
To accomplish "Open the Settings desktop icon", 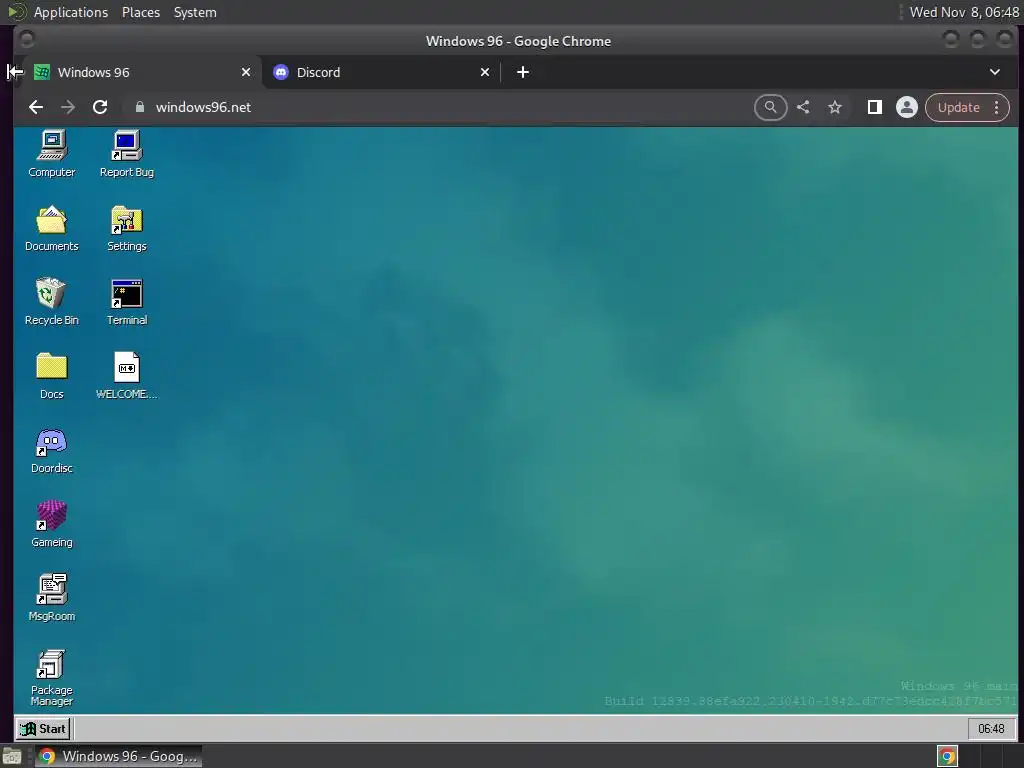I will click(x=127, y=229).
